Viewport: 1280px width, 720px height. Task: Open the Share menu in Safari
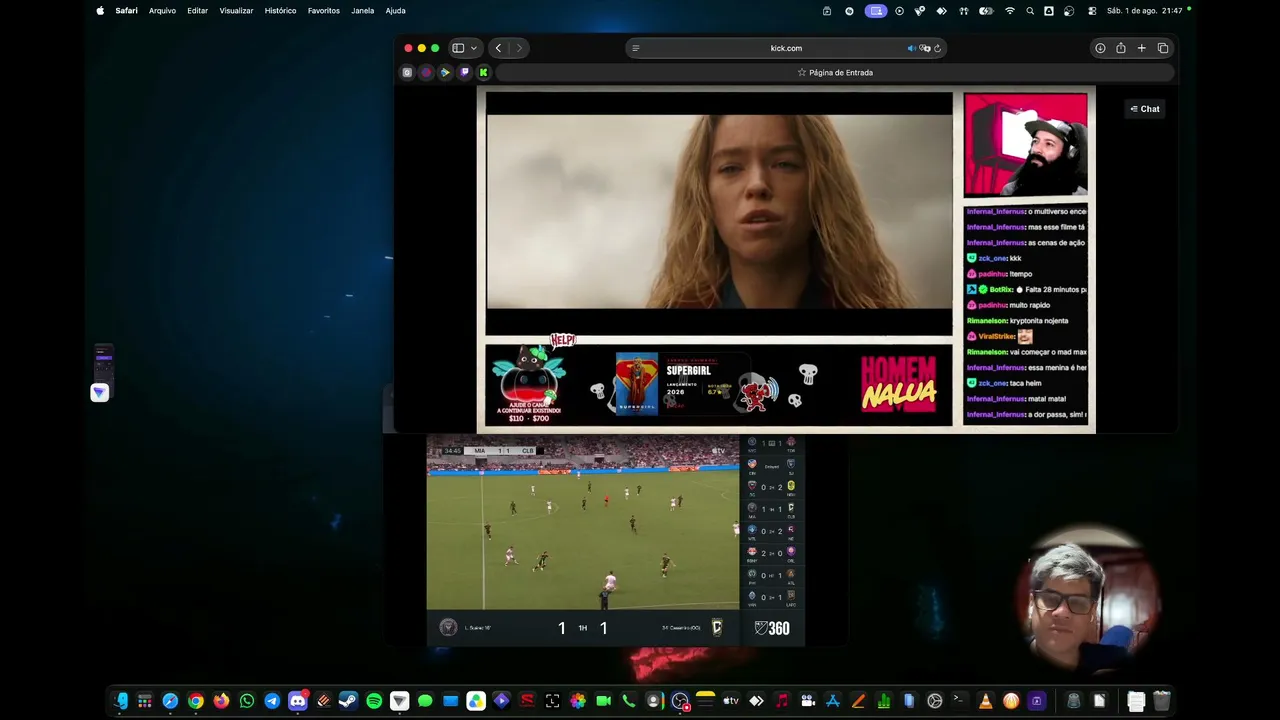pyautogui.click(x=1121, y=48)
